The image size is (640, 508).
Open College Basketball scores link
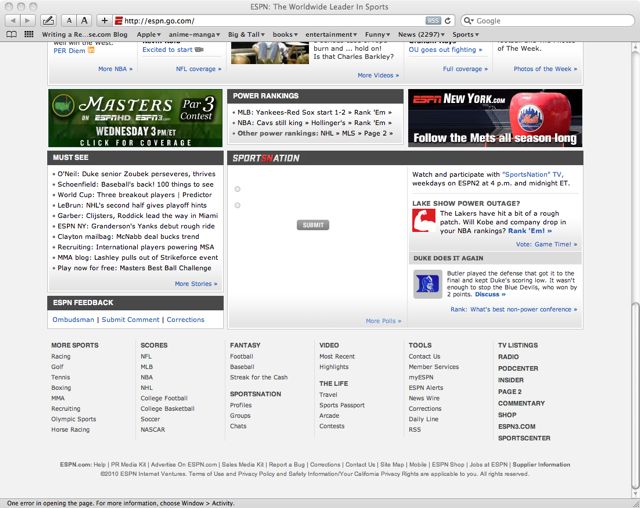tap(167, 408)
